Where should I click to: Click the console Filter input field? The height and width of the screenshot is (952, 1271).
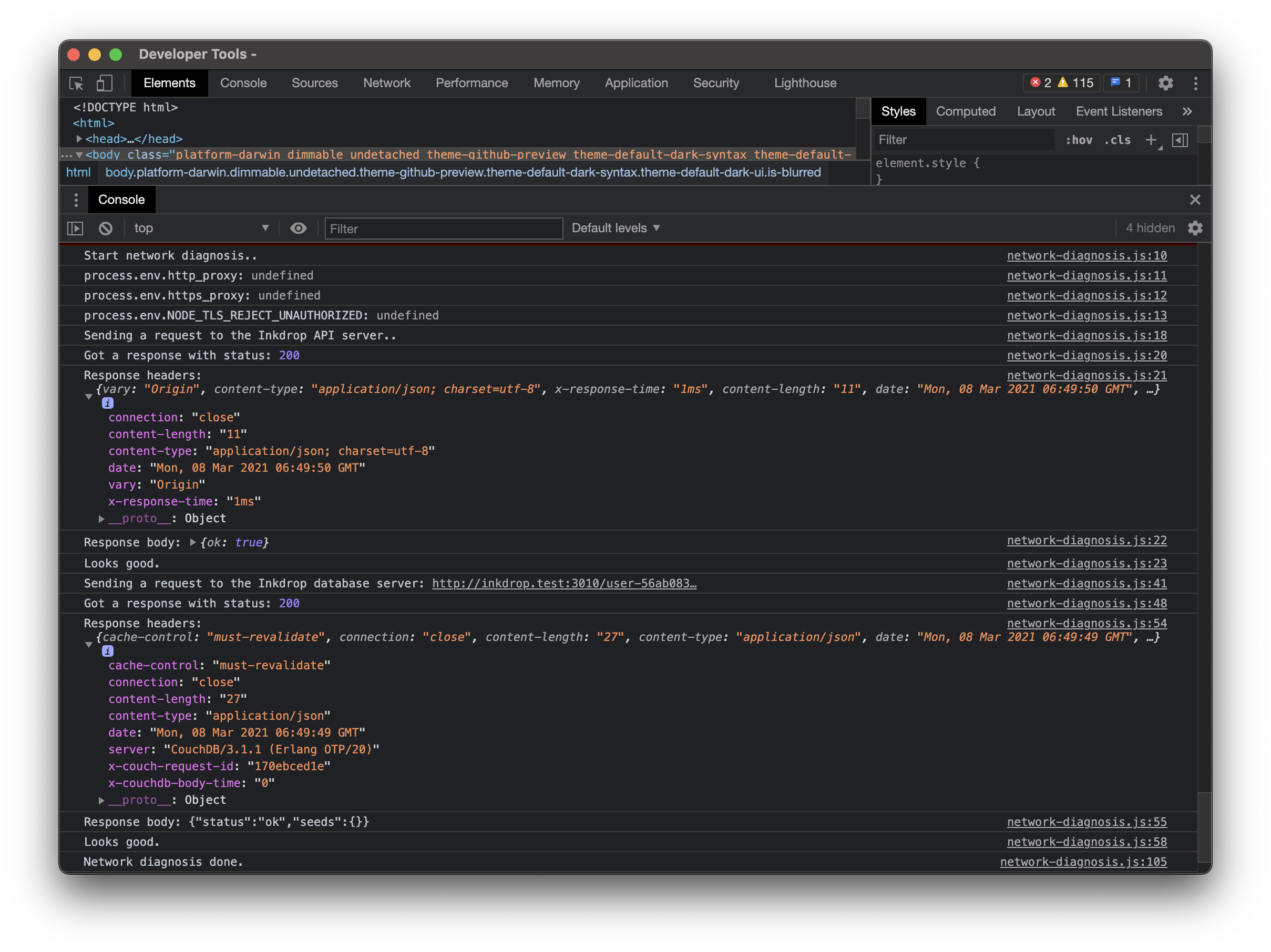click(443, 229)
